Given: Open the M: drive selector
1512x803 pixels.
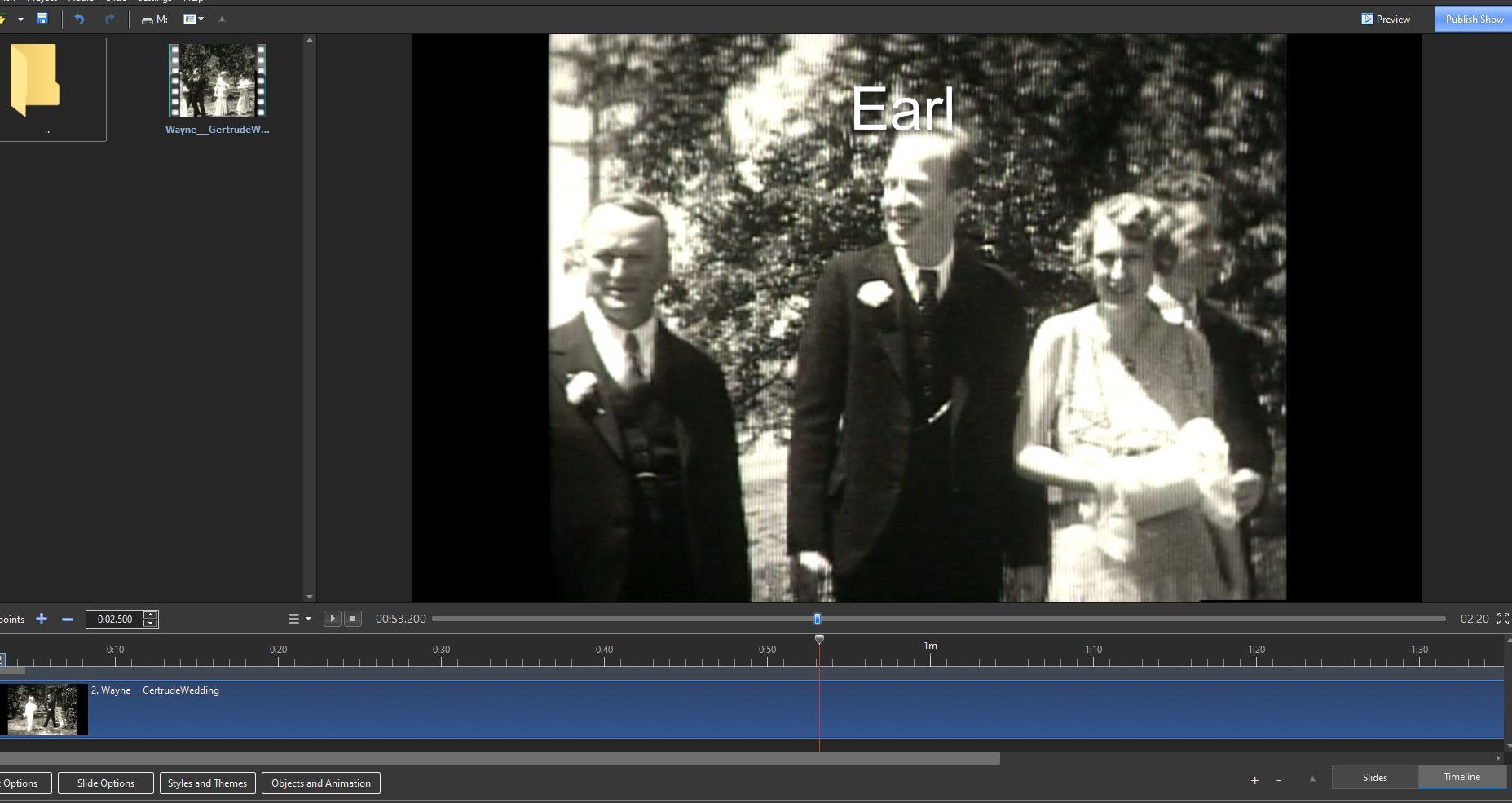Looking at the screenshot, I should tap(154, 19).
